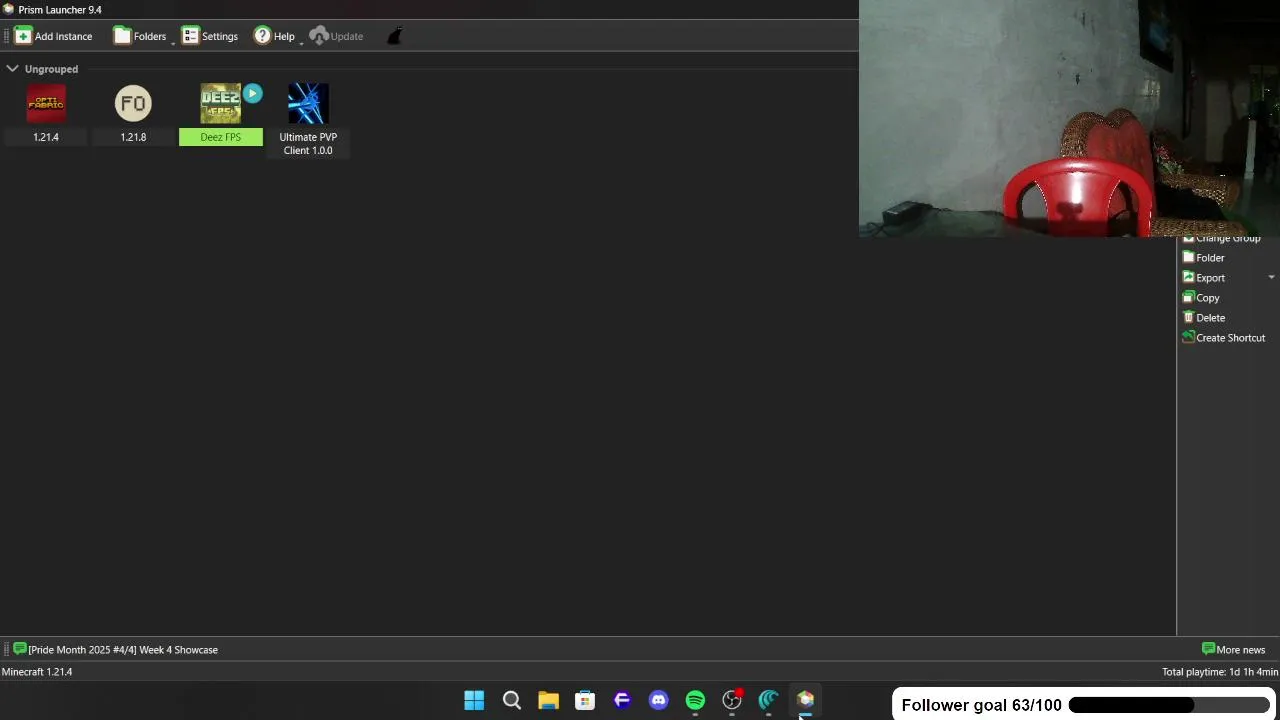This screenshot has width=1280, height=720.
Task: Open the Windows Start menu
Action: pos(474,700)
